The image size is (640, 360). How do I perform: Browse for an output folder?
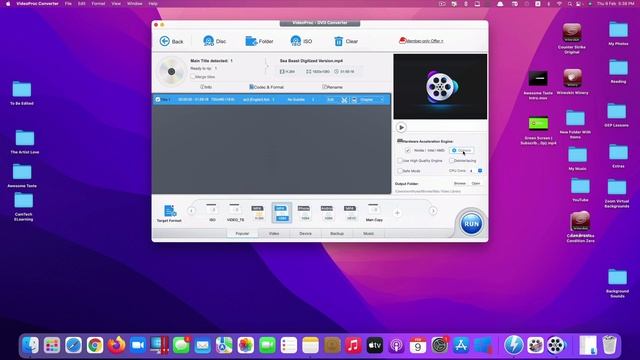(x=460, y=184)
